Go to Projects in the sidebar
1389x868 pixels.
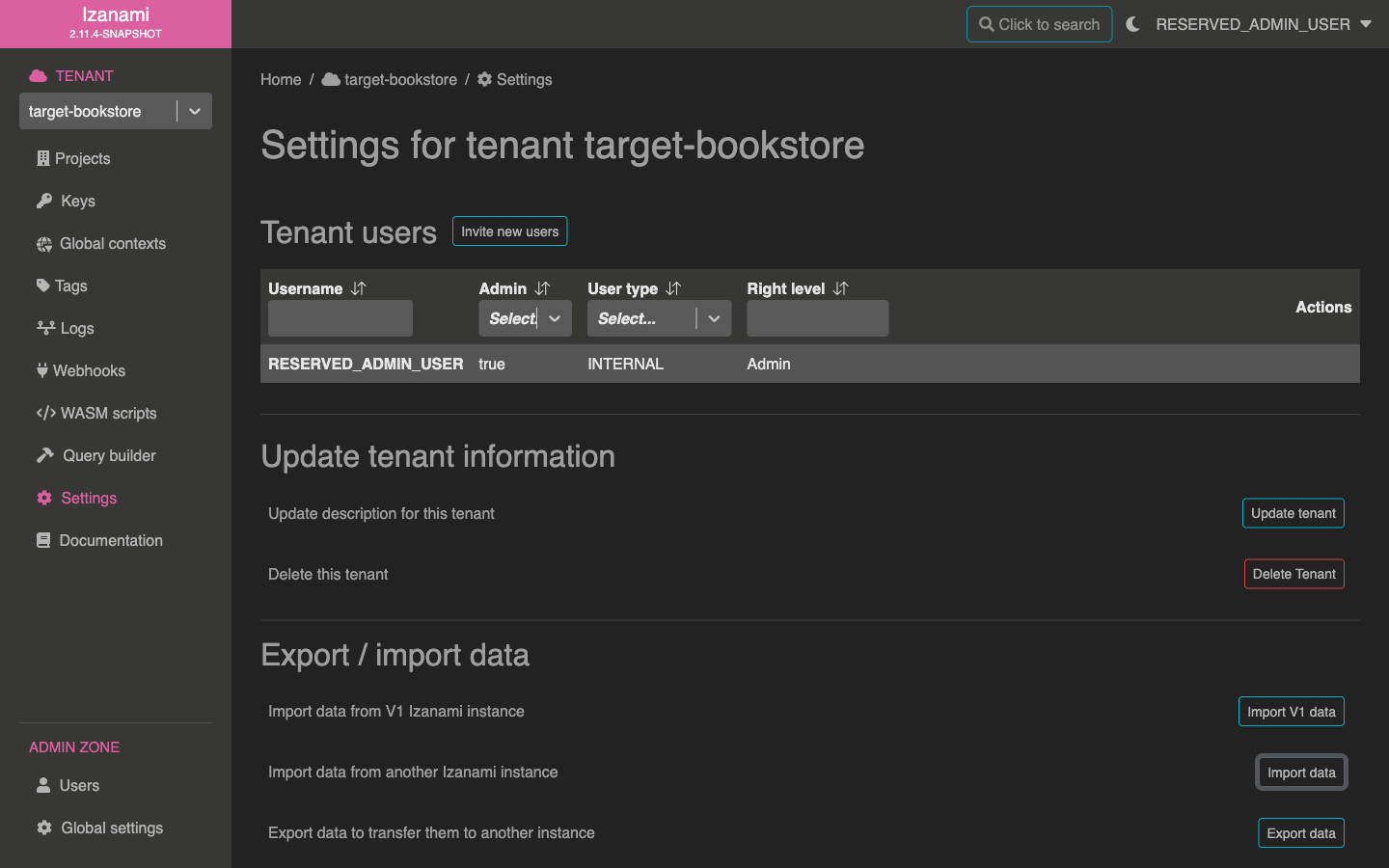82,158
